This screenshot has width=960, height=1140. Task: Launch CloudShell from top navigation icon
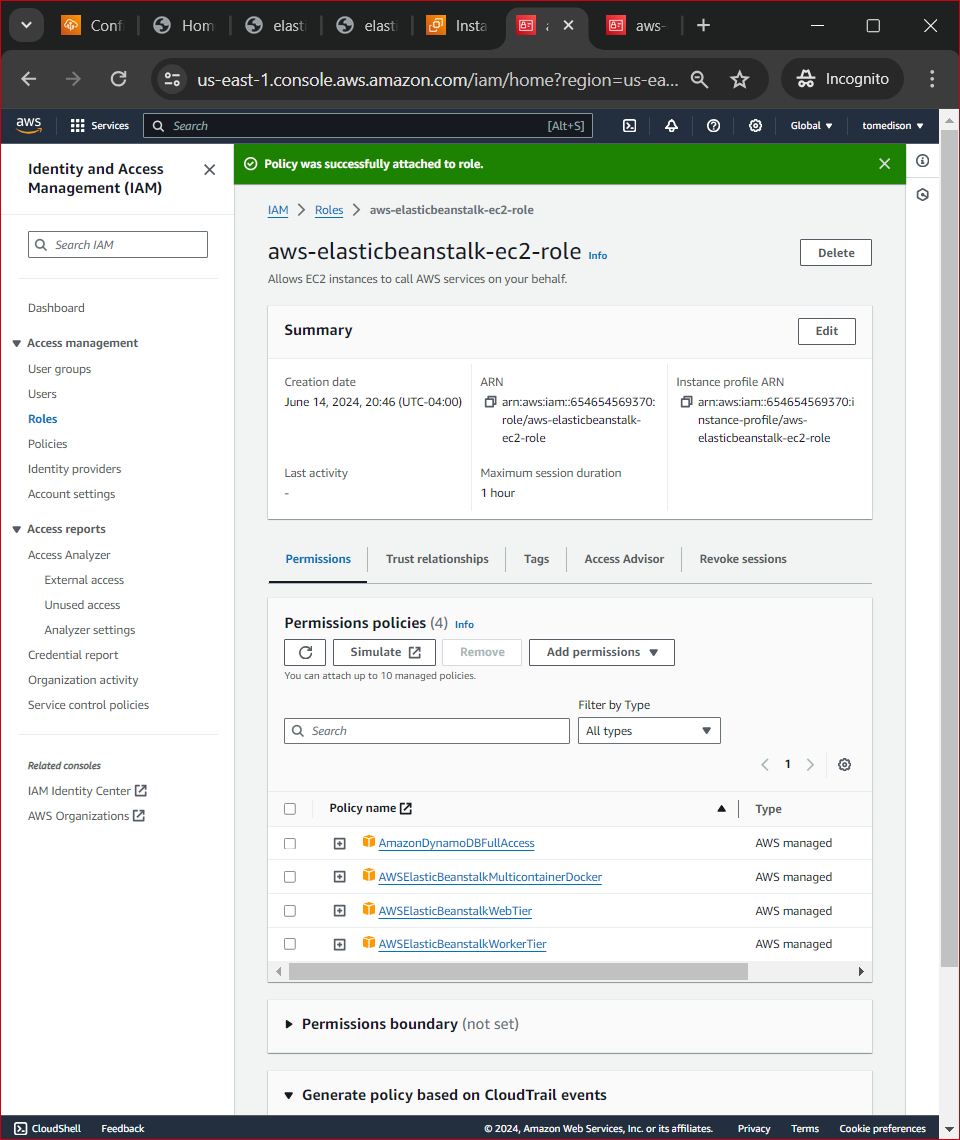(x=630, y=126)
